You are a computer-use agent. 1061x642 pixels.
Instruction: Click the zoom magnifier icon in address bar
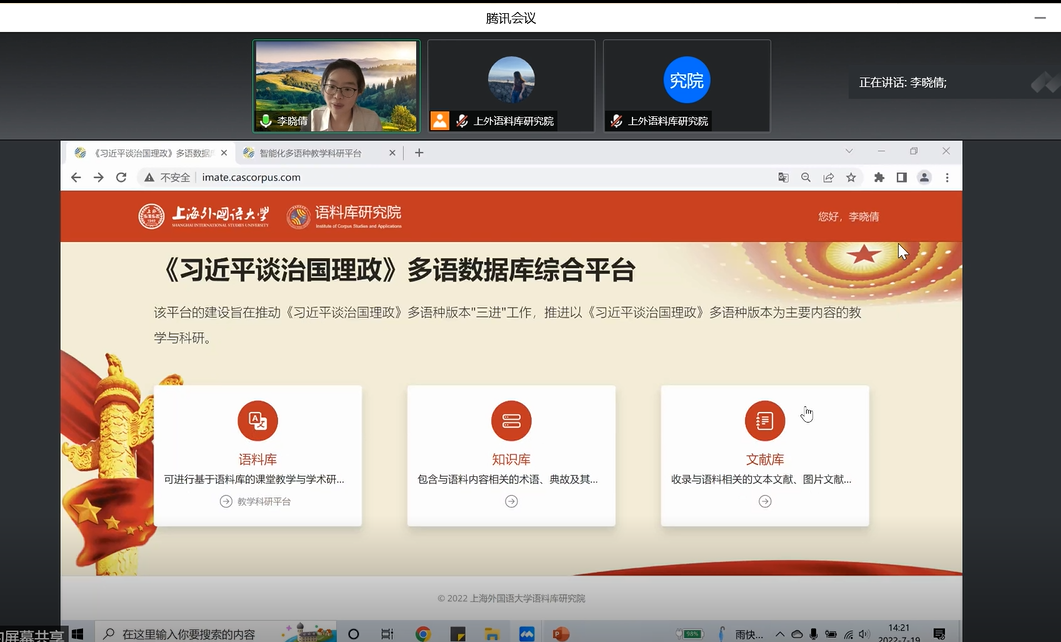(806, 177)
